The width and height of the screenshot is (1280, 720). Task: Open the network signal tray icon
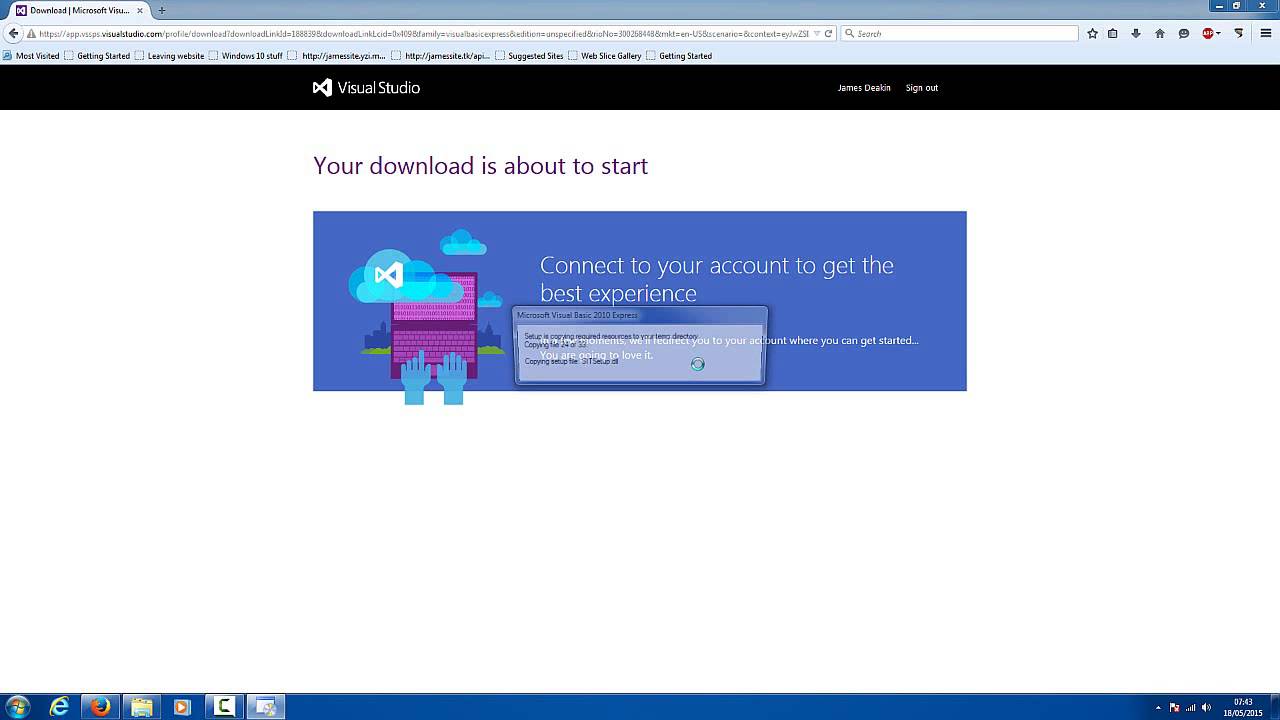pyautogui.click(x=1190, y=708)
